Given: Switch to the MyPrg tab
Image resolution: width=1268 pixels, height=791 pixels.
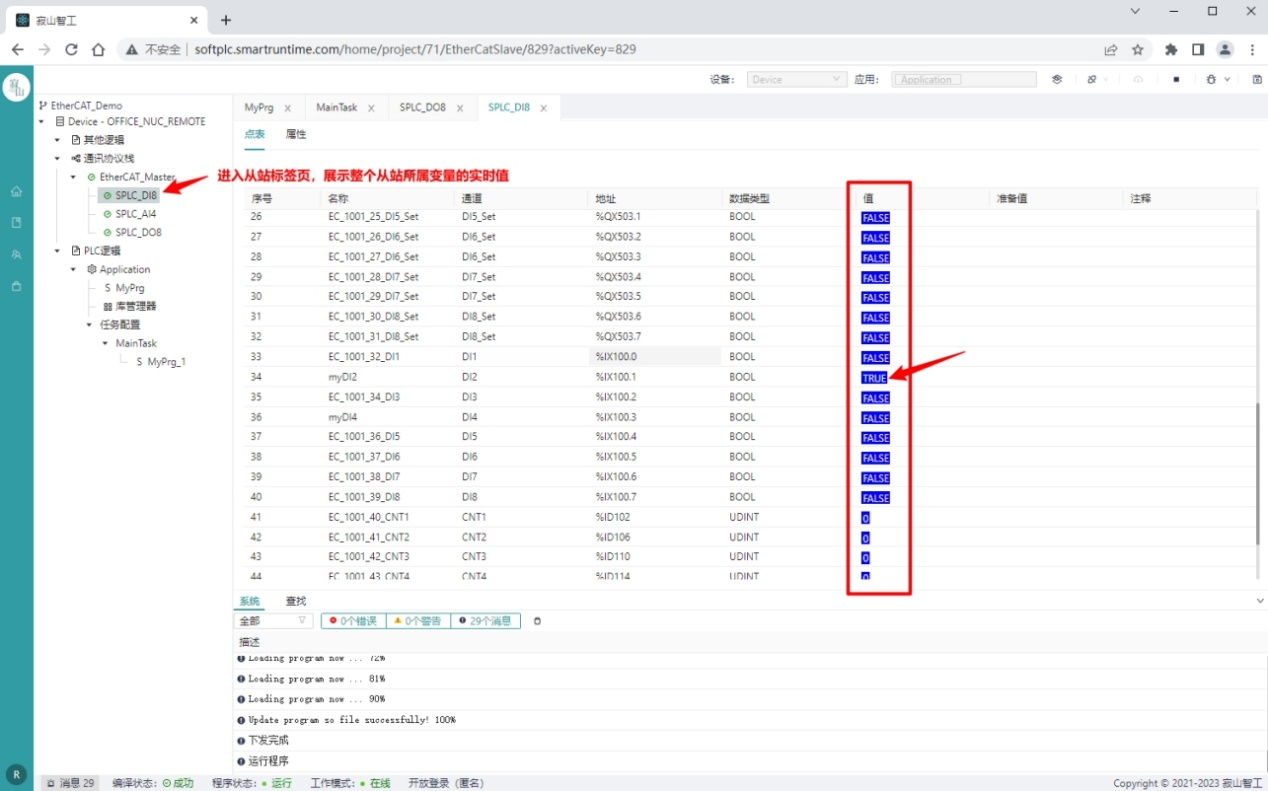Looking at the screenshot, I should click(259, 107).
